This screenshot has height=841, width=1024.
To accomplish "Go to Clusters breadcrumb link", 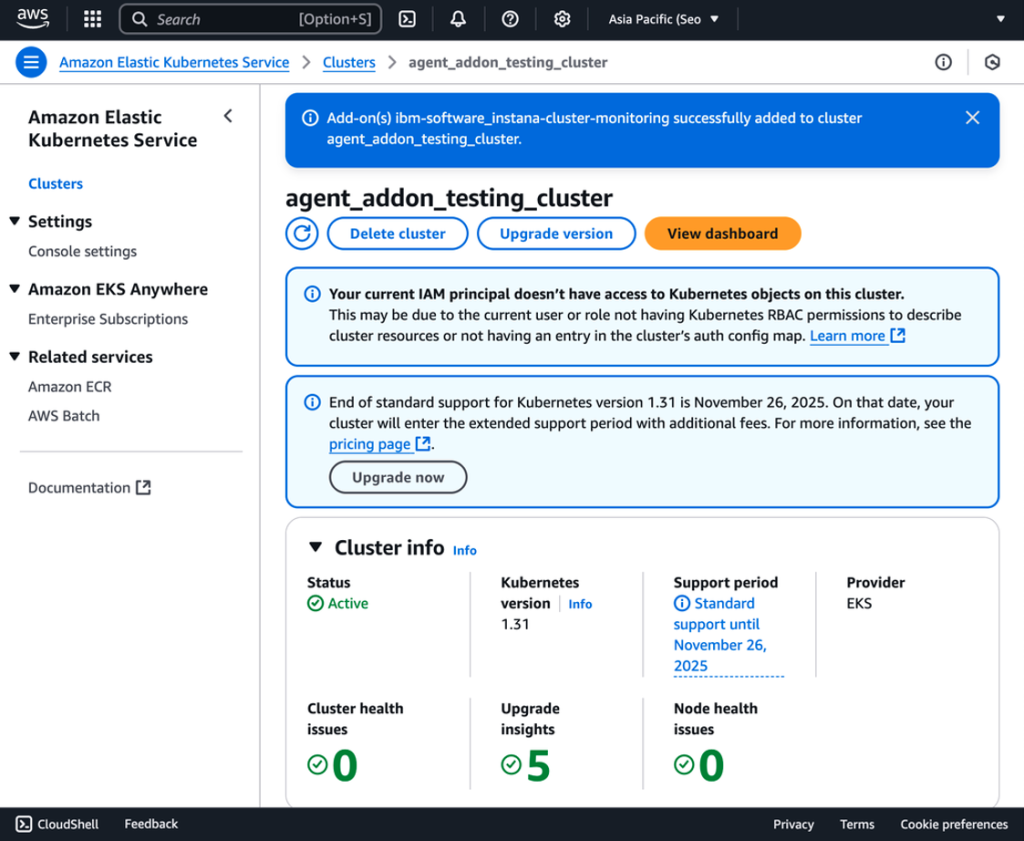I will pos(349,62).
